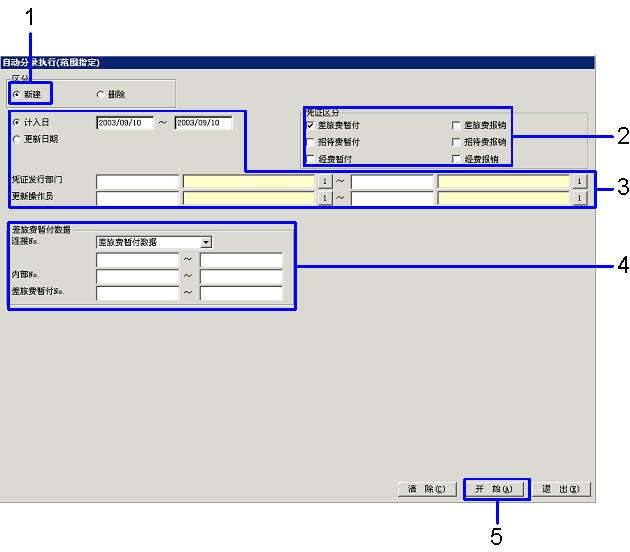Tick the 经费暂付 checkbox
Image resolution: width=630 pixels, height=552 pixels.
[x=310, y=159]
